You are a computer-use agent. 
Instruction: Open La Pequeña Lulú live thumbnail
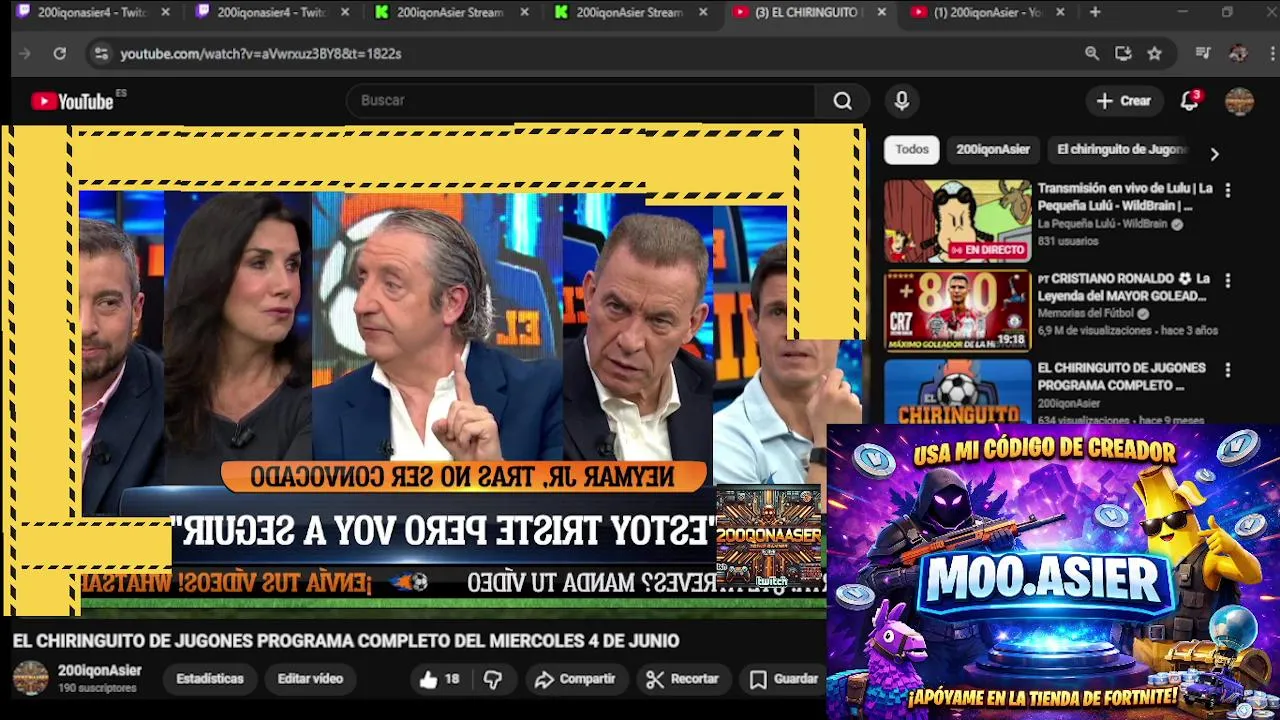click(x=957, y=221)
